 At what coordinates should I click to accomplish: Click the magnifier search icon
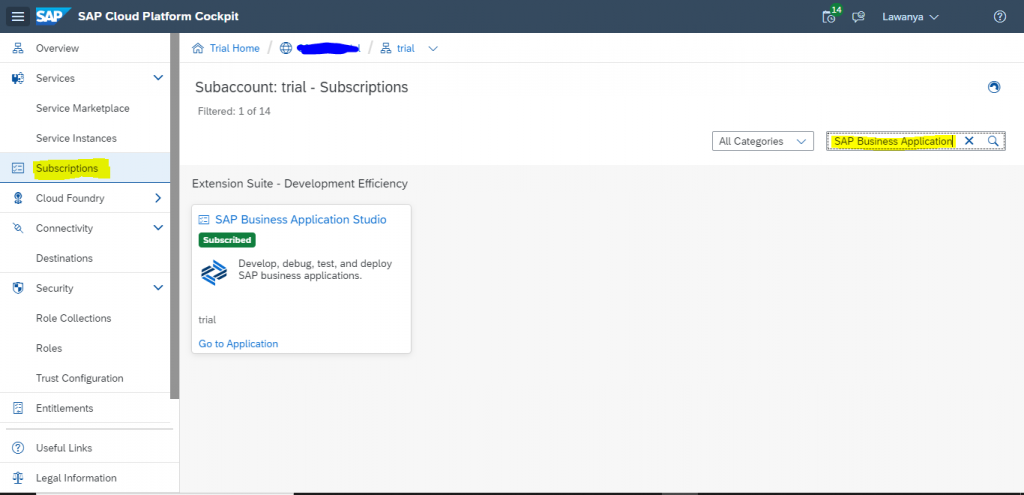pos(992,141)
